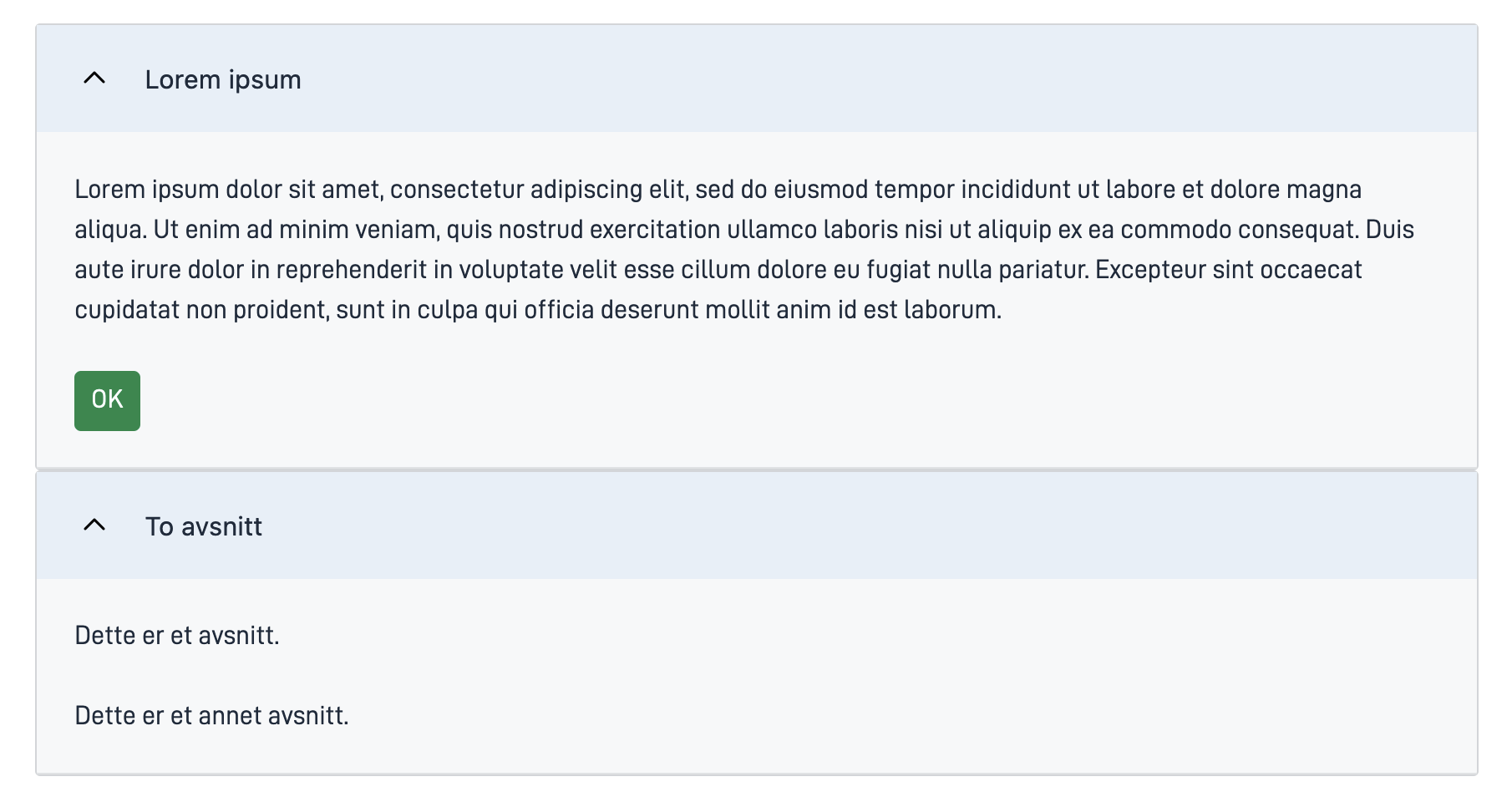Image resolution: width=1512 pixels, height=797 pixels.
Task: Click empty space in To avsnitt header bar
Action: [x=835, y=526]
